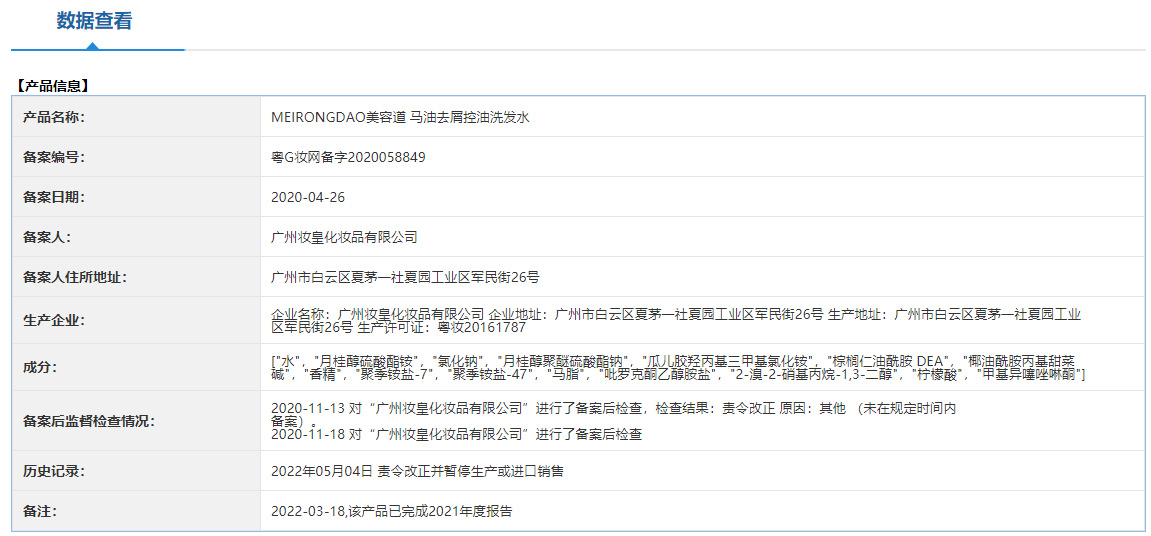Click the 成分 label cell

coord(136,367)
